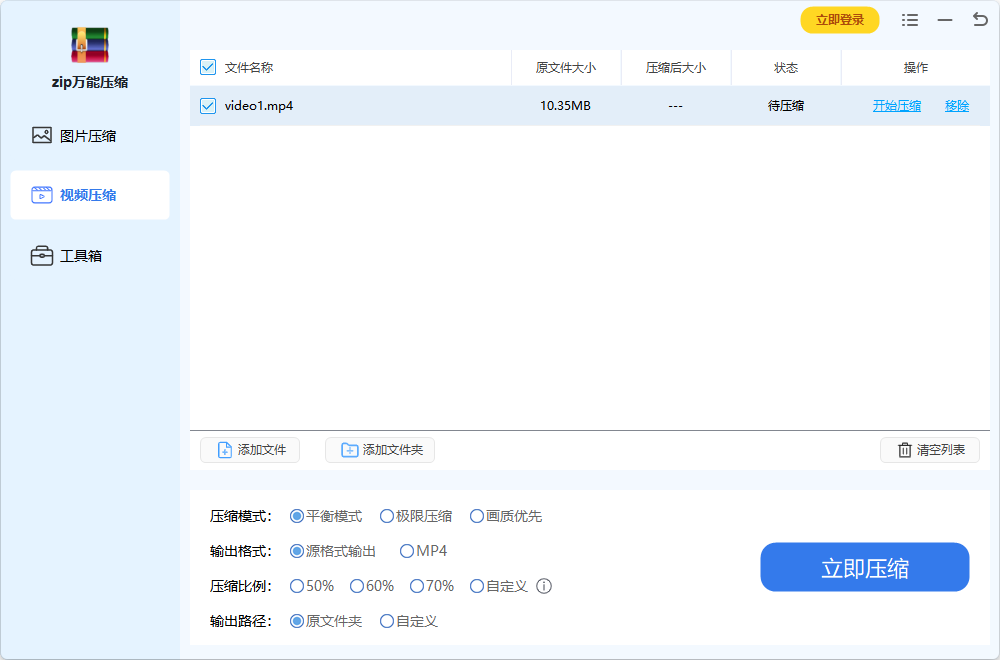Click the back arrow icon in title bar

click(980, 20)
